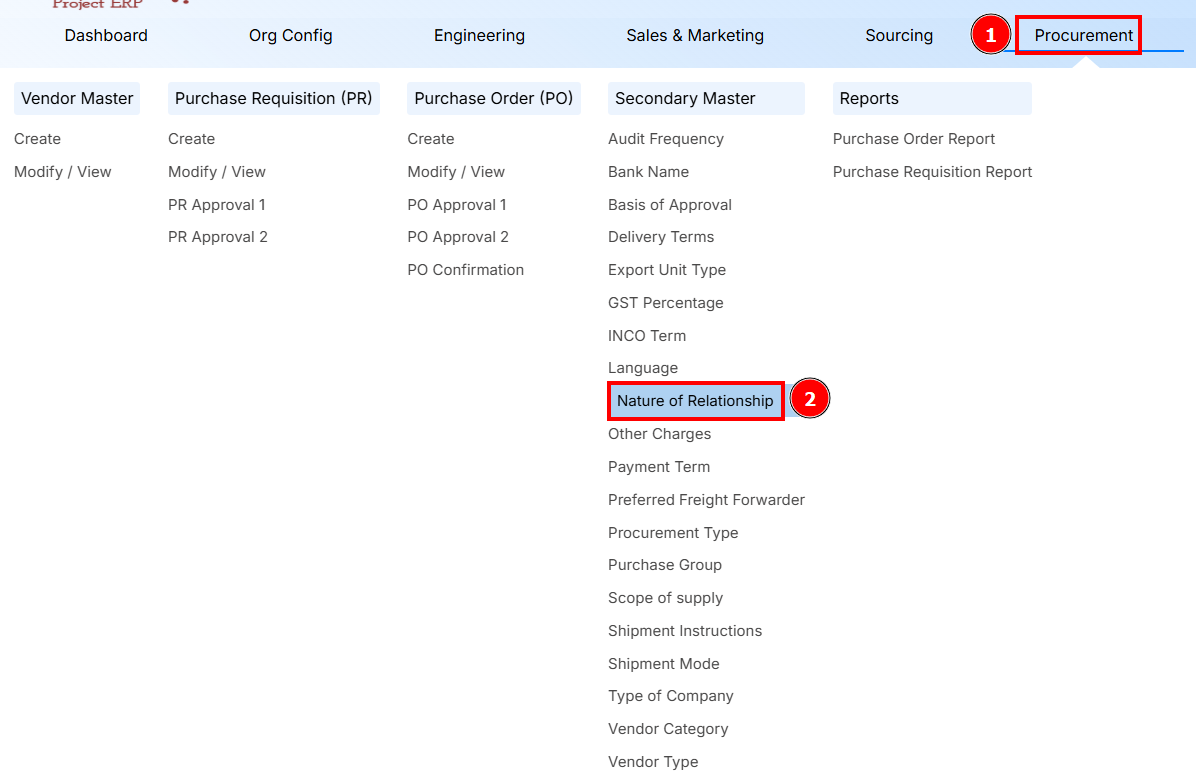Open the Procurement menu tab

tap(1083, 36)
